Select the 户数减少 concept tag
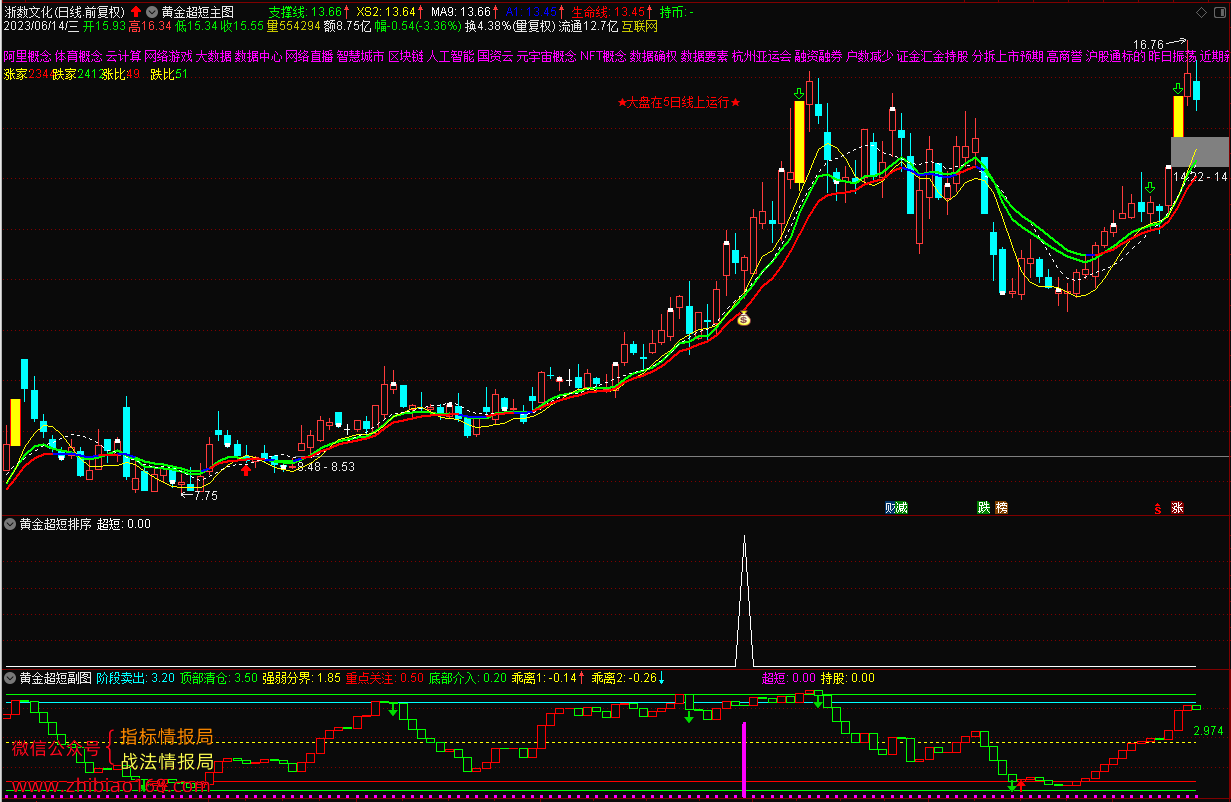 tap(870, 56)
